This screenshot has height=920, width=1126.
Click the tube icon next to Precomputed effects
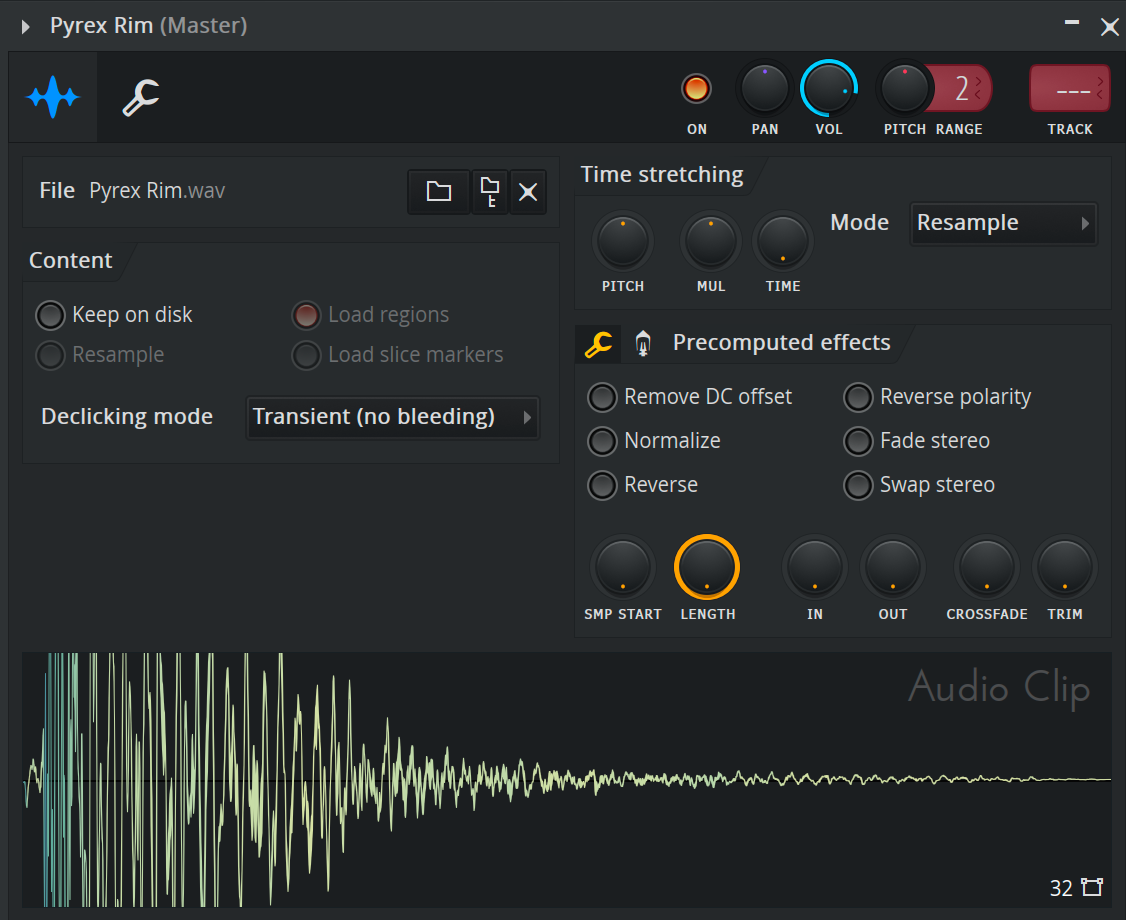click(x=643, y=344)
